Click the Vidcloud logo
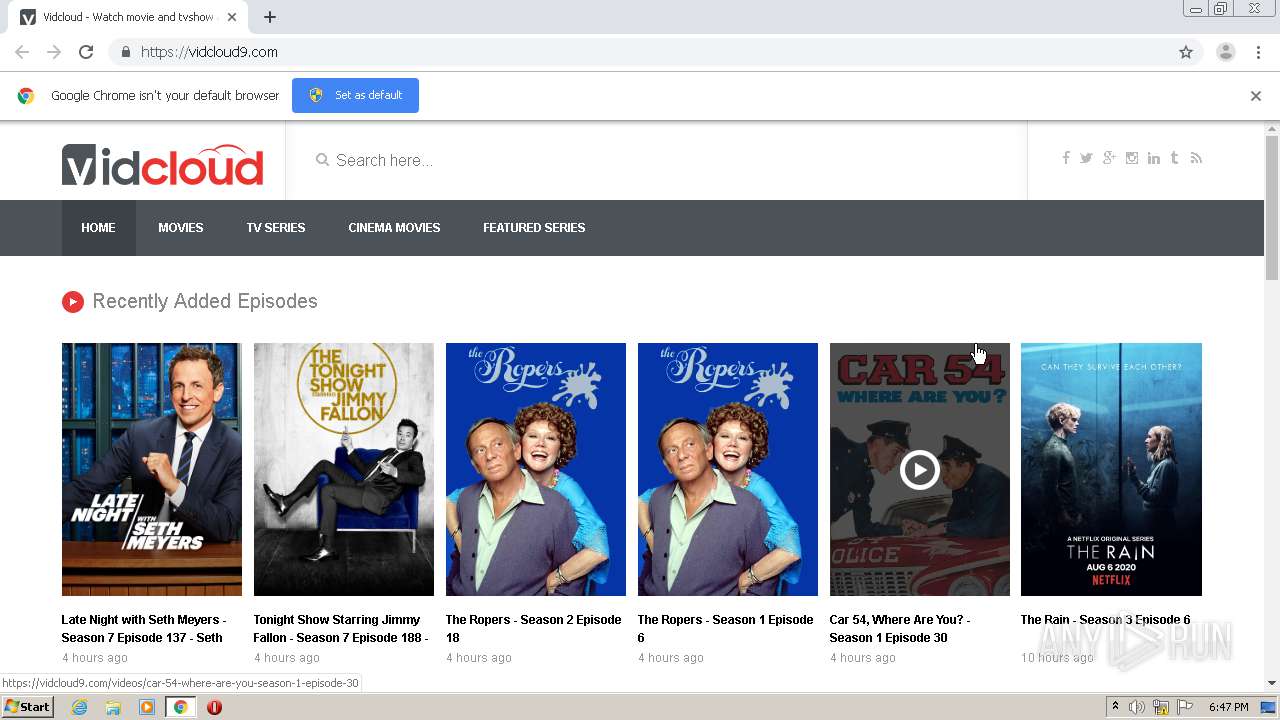Screen dimensions: 1280x720 tap(162, 165)
